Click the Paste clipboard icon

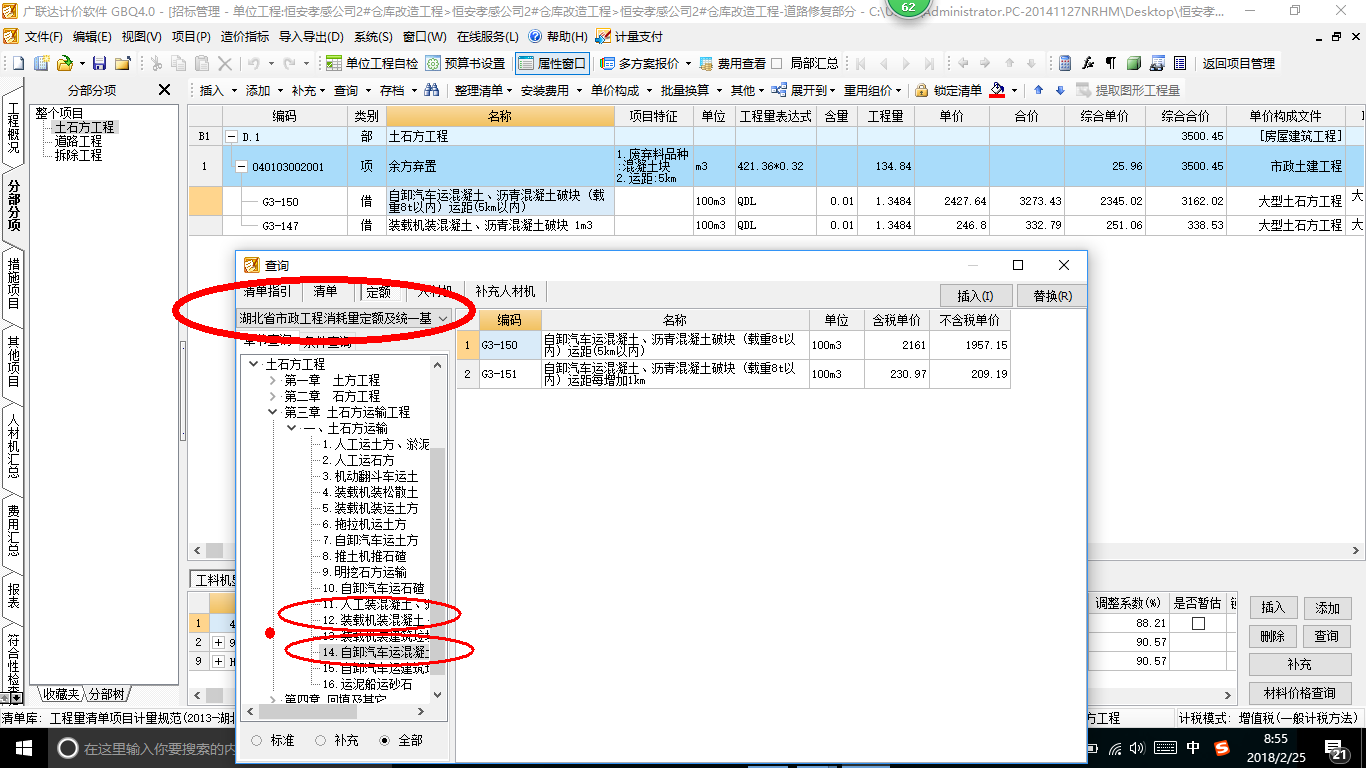[x=202, y=63]
